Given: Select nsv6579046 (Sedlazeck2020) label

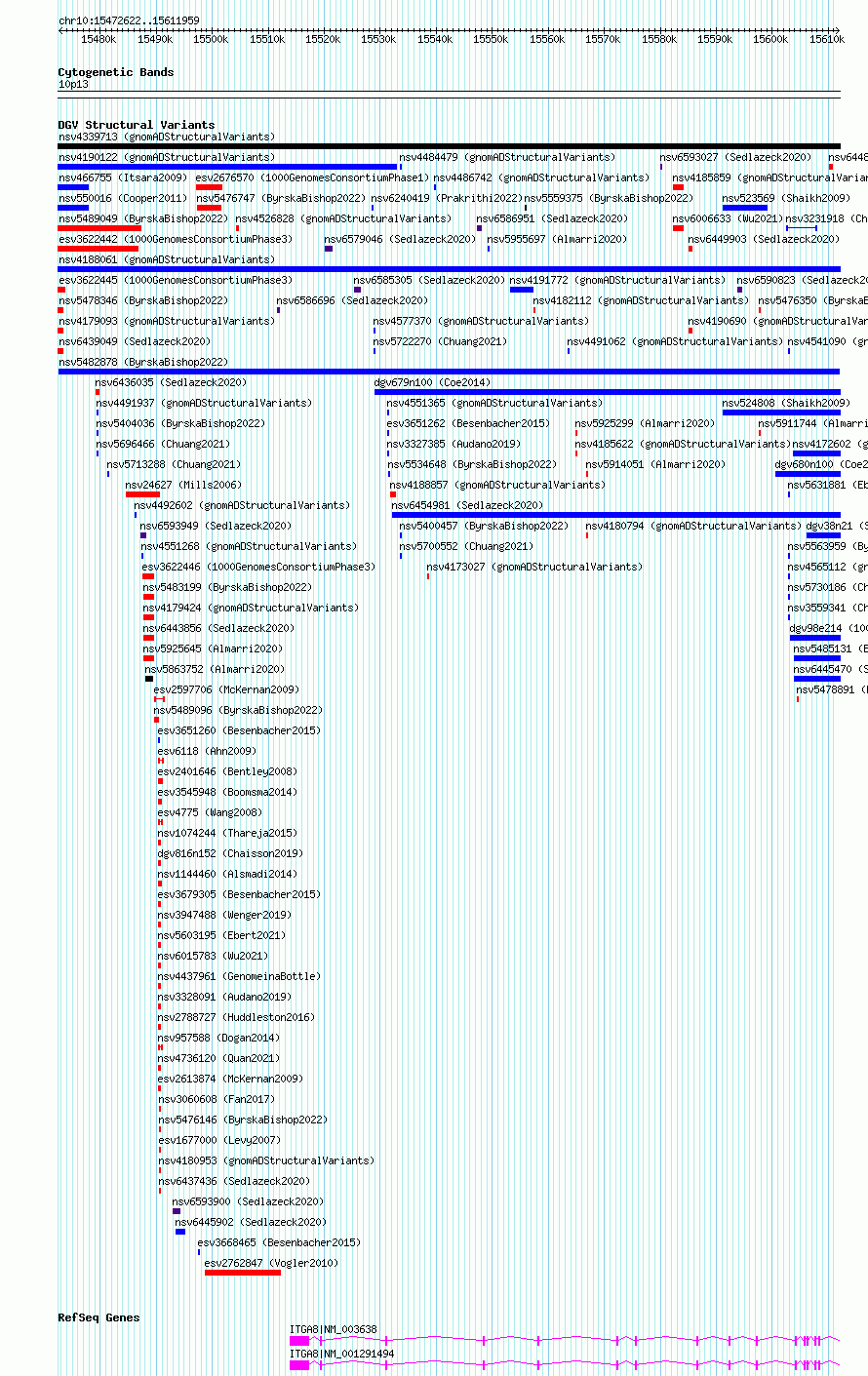Looking at the screenshot, I should coord(400,239).
